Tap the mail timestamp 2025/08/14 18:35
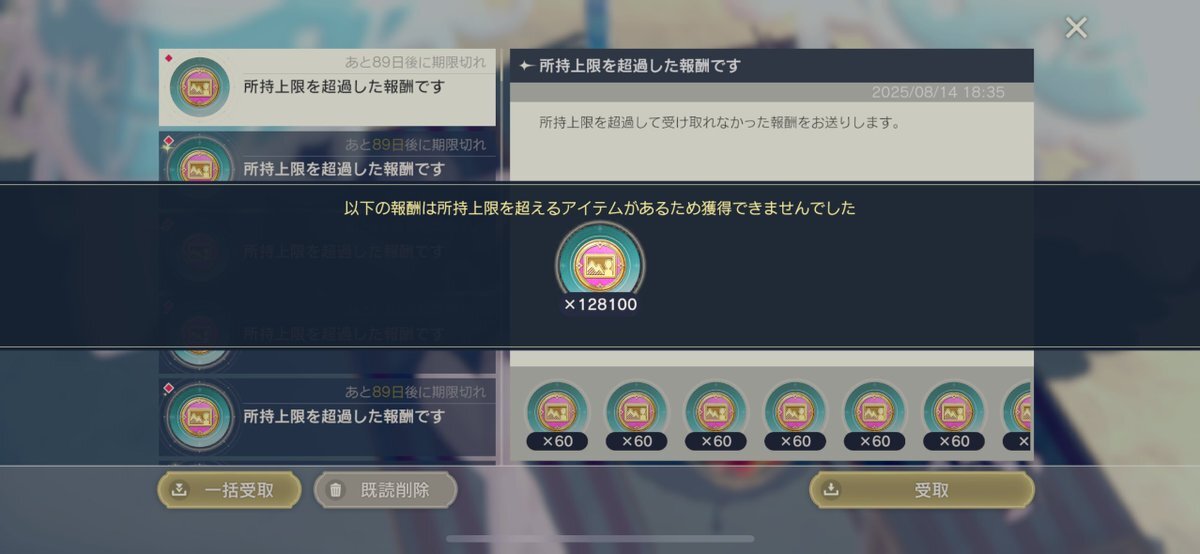Image resolution: width=1200 pixels, height=554 pixels. pyautogui.click(x=938, y=92)
